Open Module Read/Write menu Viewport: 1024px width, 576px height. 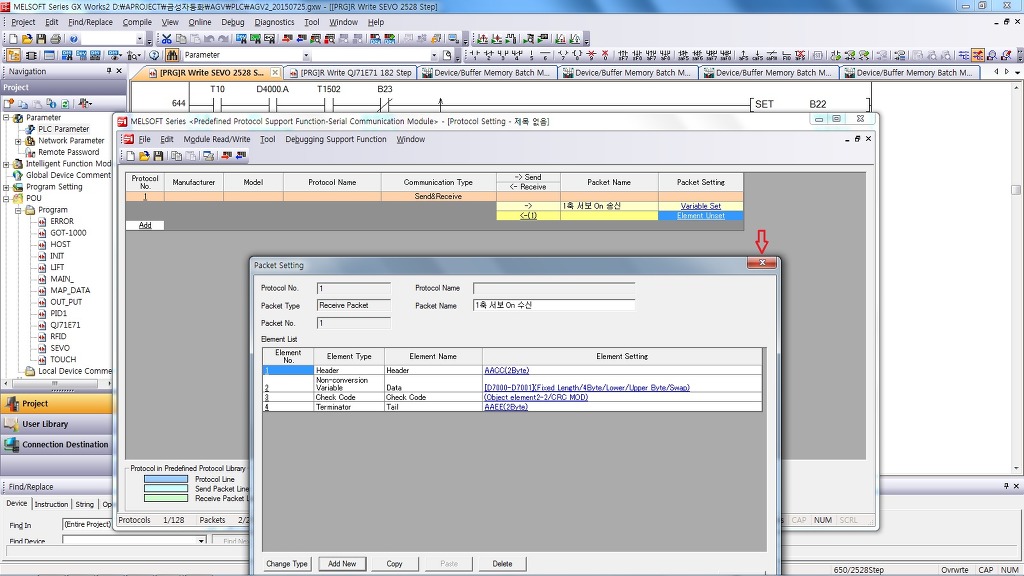(216, 140)
